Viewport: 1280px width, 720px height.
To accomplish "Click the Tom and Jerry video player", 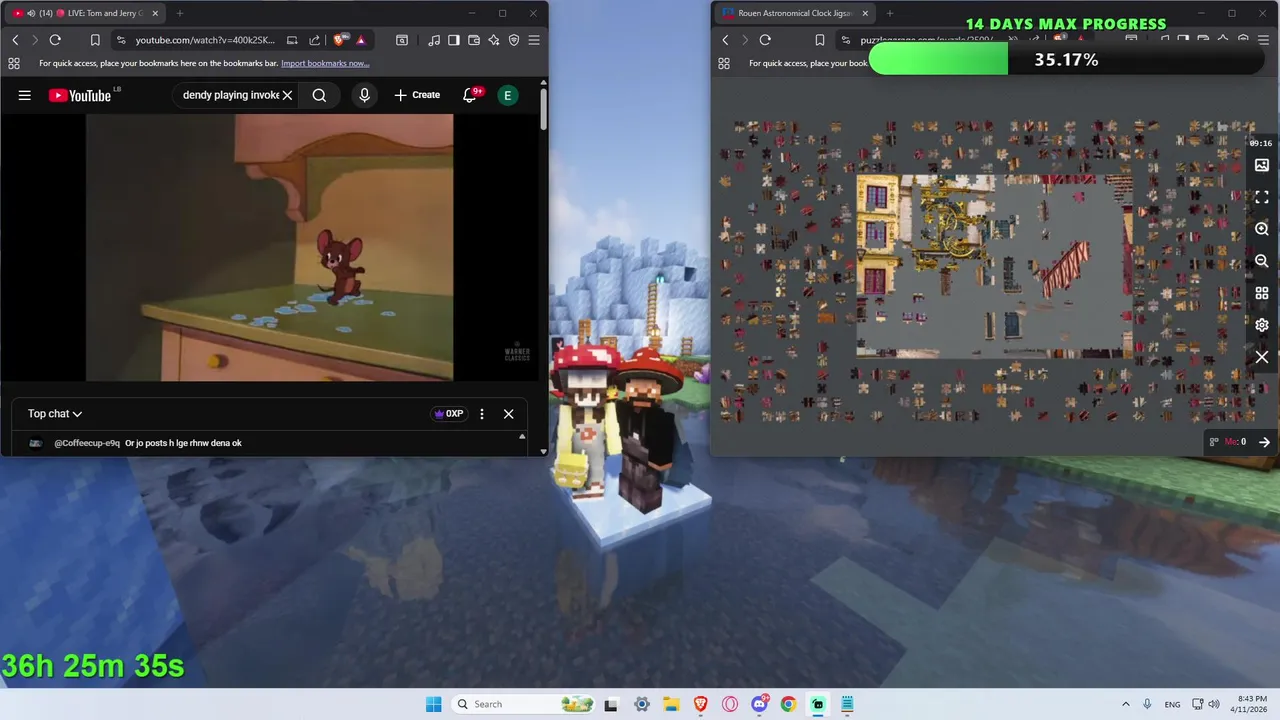I will click(x=269, y=247).
